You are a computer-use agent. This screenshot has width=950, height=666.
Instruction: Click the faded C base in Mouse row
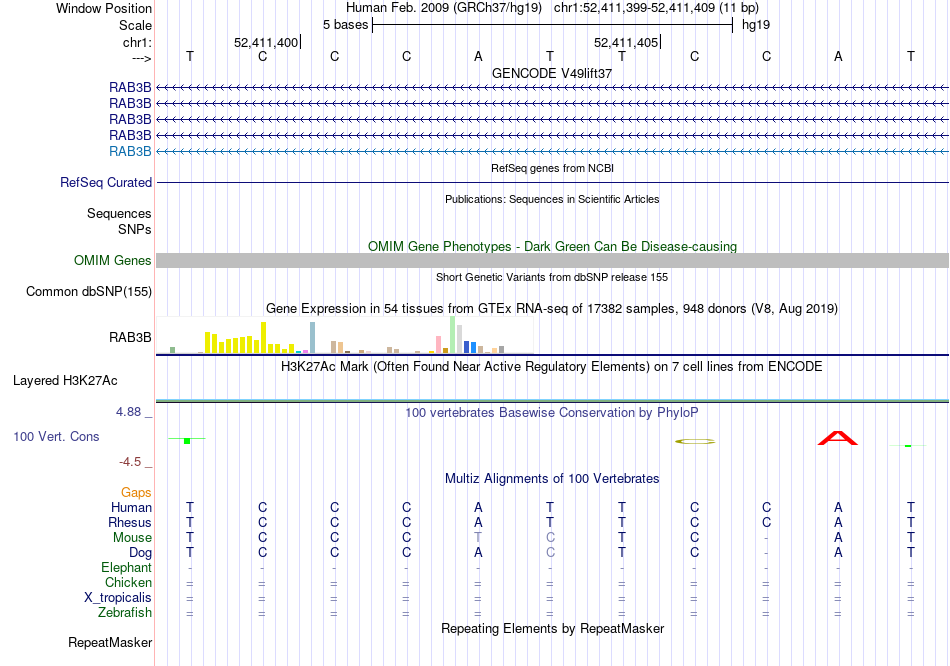click(x=550, y=538)
